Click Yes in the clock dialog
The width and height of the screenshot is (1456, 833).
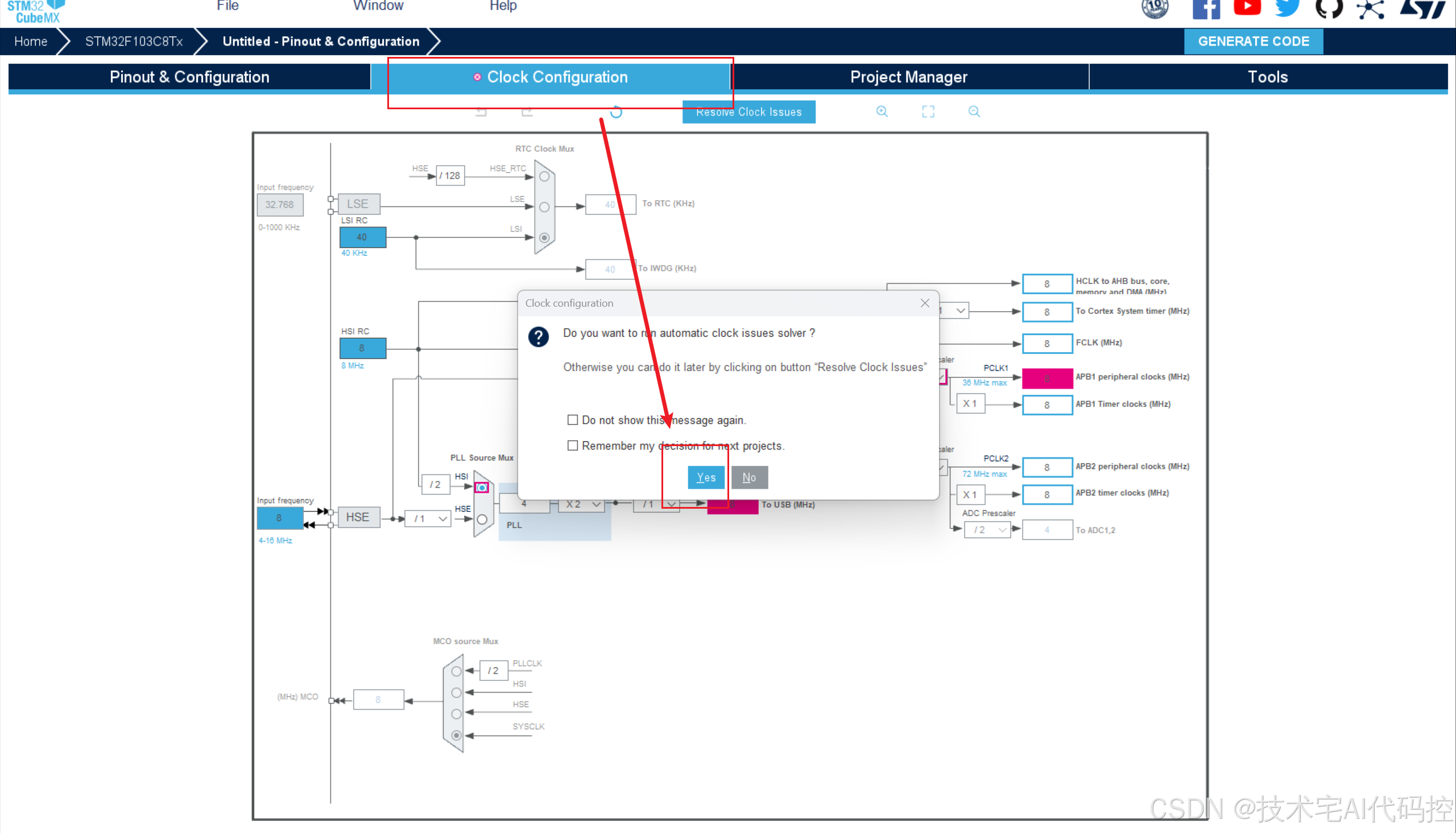click(706, 478)
